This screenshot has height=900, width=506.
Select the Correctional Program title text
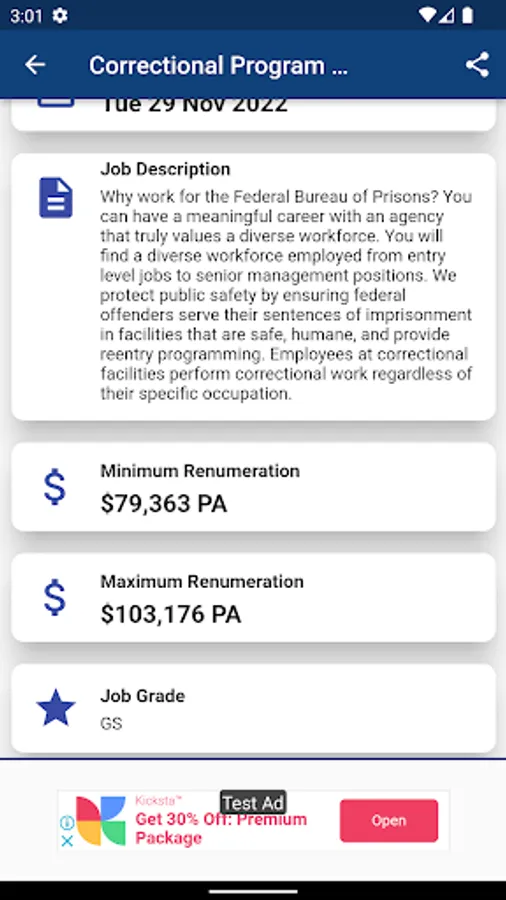[218, 65]
